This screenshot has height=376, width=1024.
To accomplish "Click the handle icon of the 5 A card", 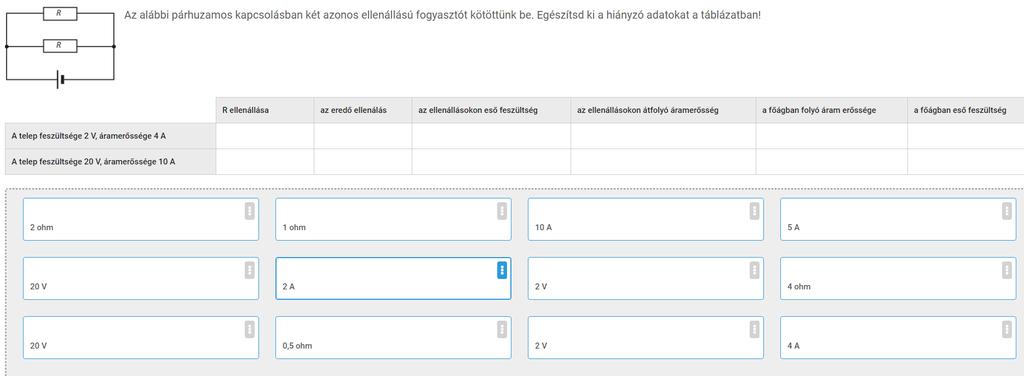I will [1007, 211].
